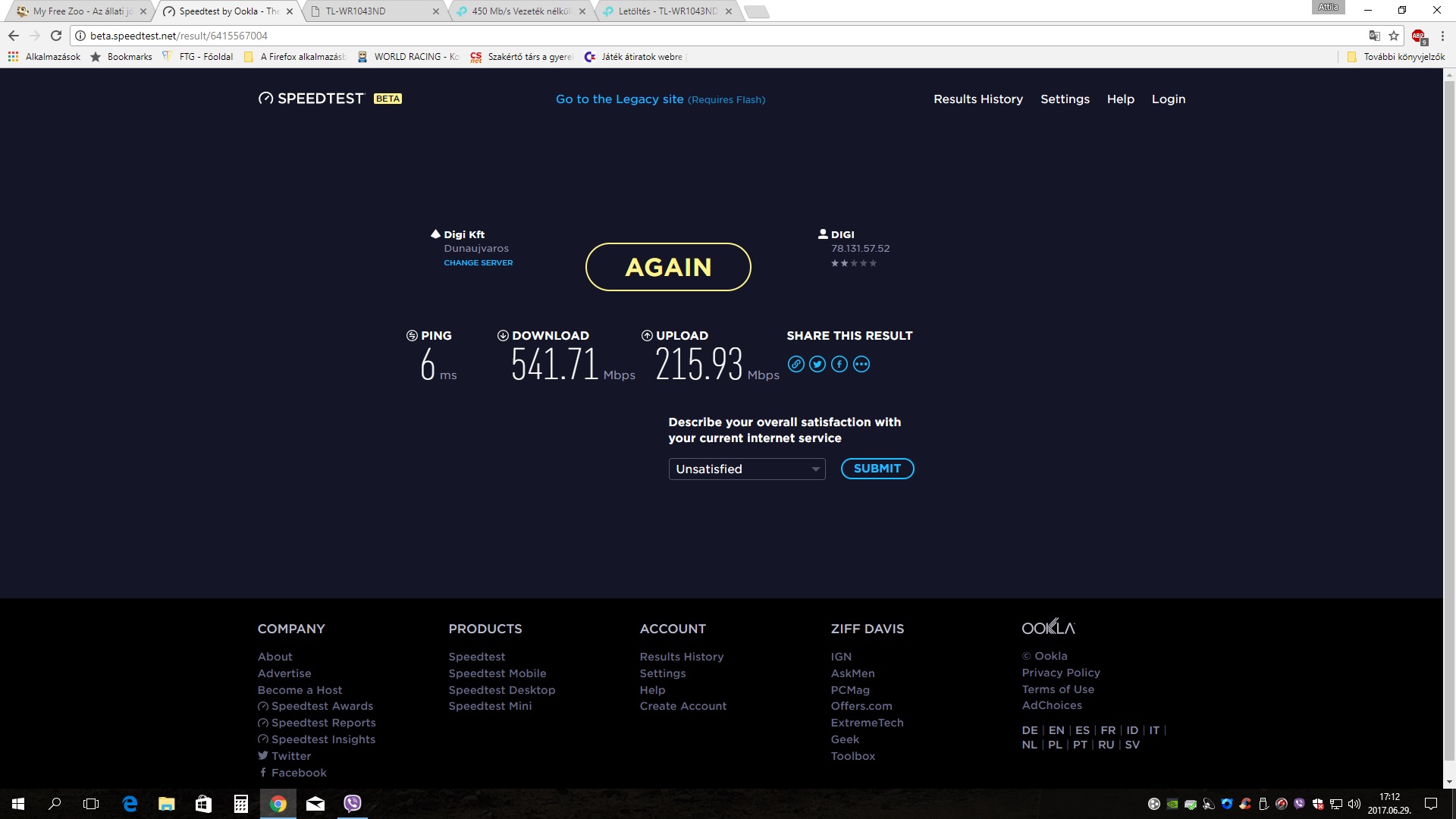Open WORLD RACING bookmark
Image resolution: width=1456 pixels, height=819 pixels.
408,57
